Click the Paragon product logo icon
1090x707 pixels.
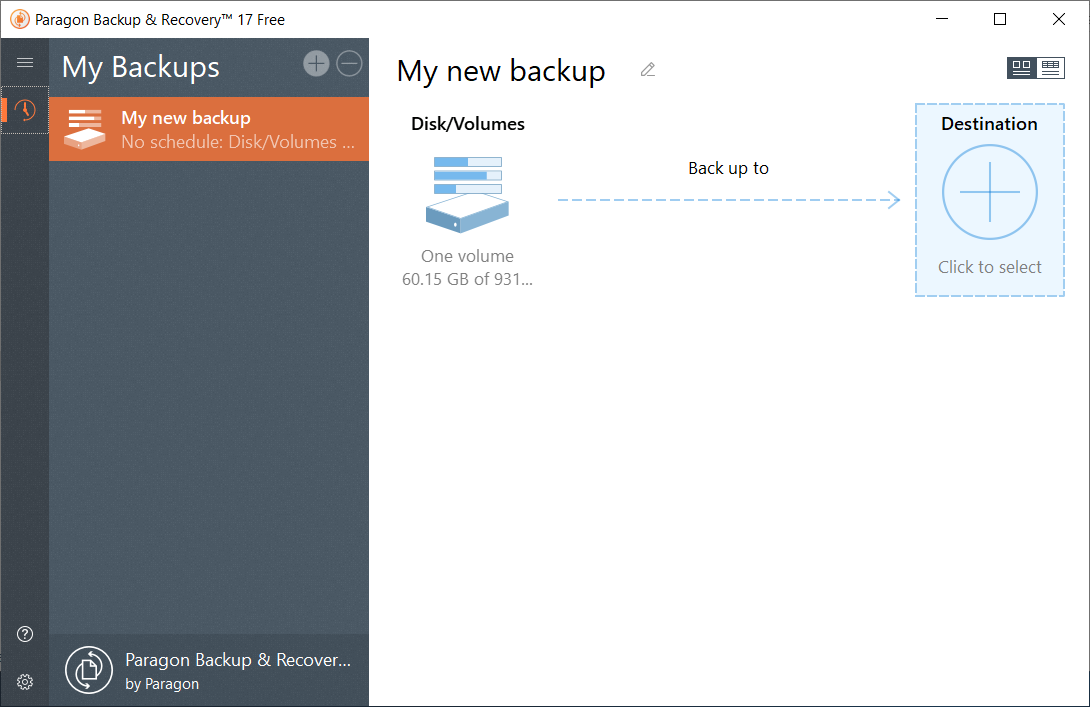point(89,670)
